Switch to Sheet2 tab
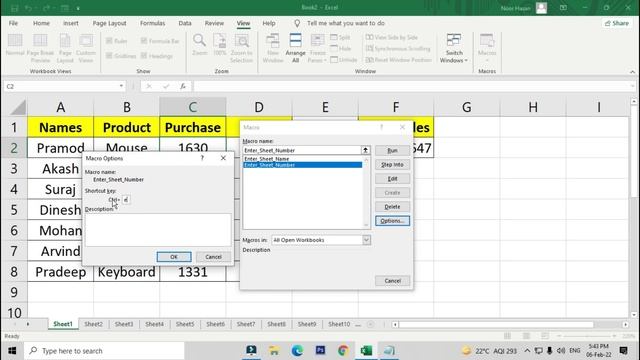Screen dimensions: 640x360 pos(93,324)
